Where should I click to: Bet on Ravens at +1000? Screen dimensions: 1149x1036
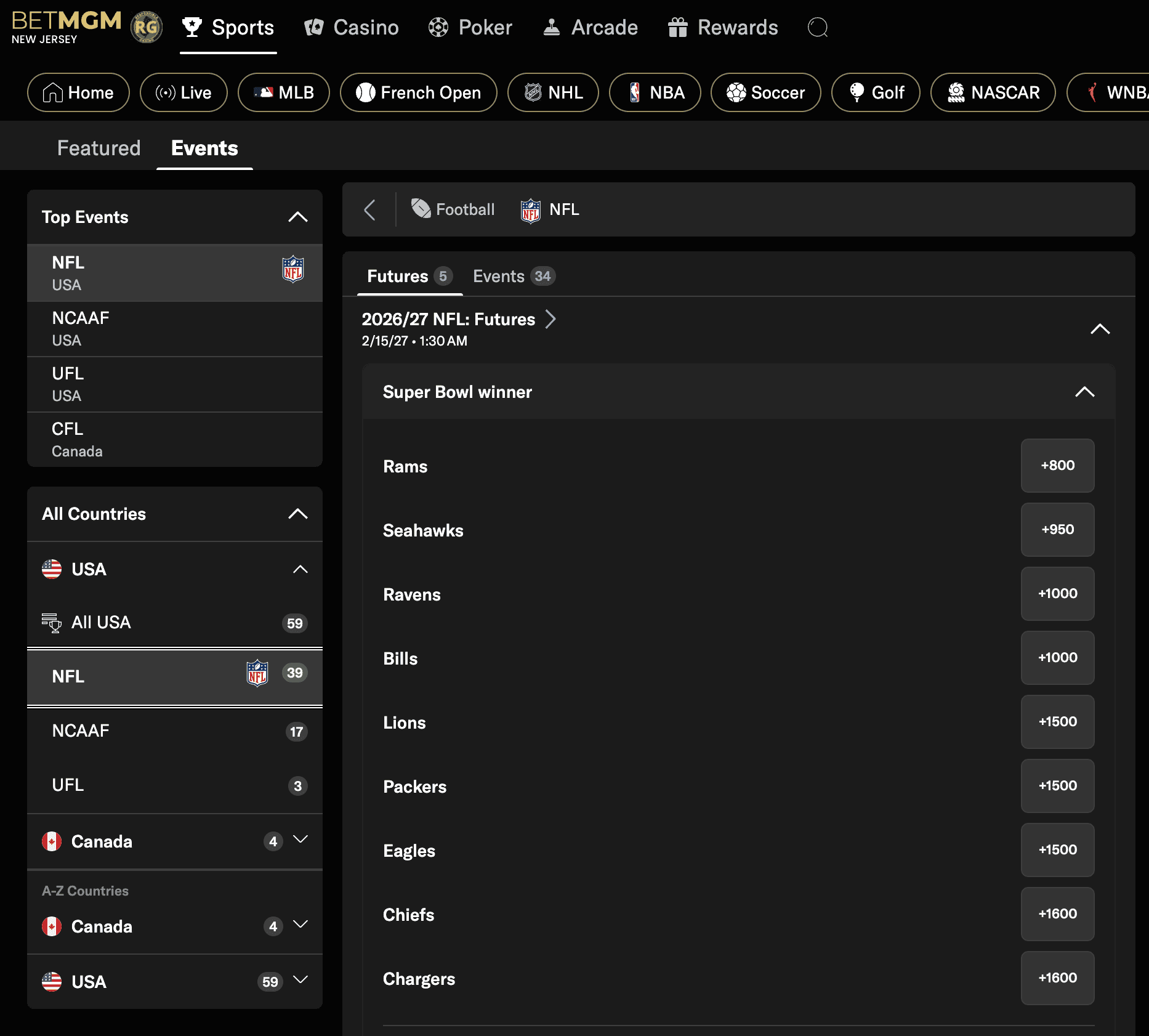point(1058,594)
